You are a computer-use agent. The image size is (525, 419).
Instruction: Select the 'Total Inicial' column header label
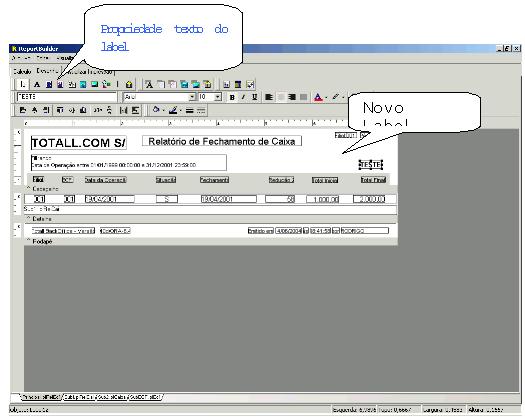325,180
